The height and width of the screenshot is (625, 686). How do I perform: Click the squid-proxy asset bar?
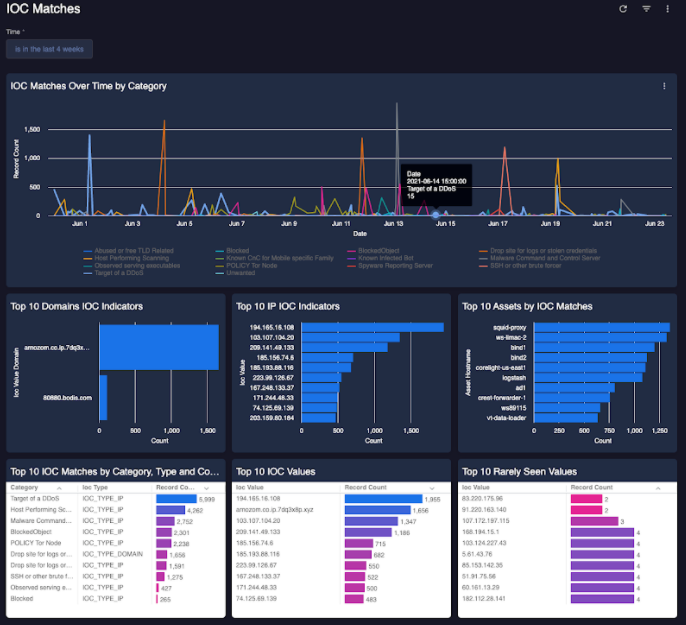(602, 327)
